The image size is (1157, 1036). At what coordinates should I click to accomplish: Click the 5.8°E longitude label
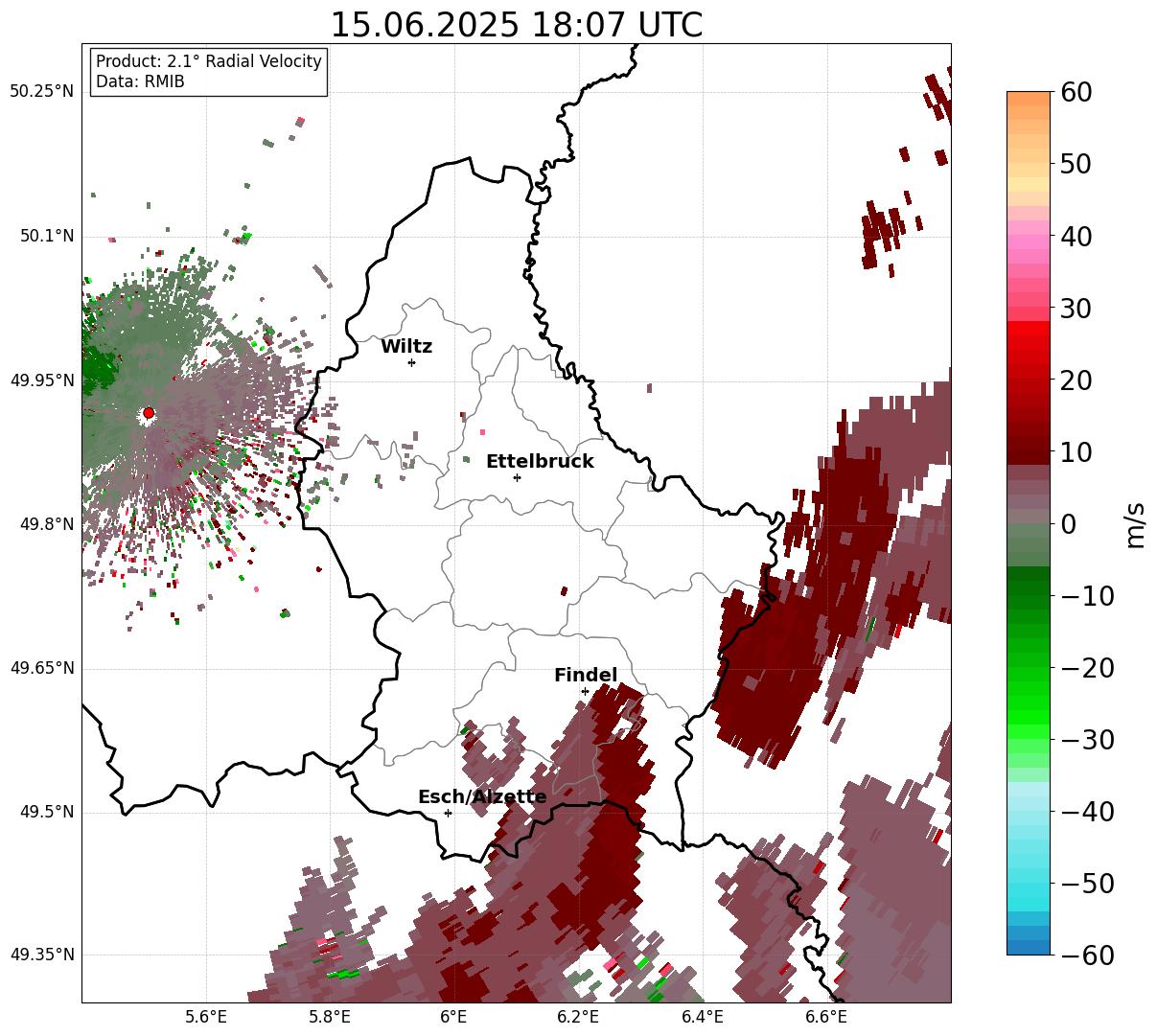pyautogui.click(x=330, y=1018)
